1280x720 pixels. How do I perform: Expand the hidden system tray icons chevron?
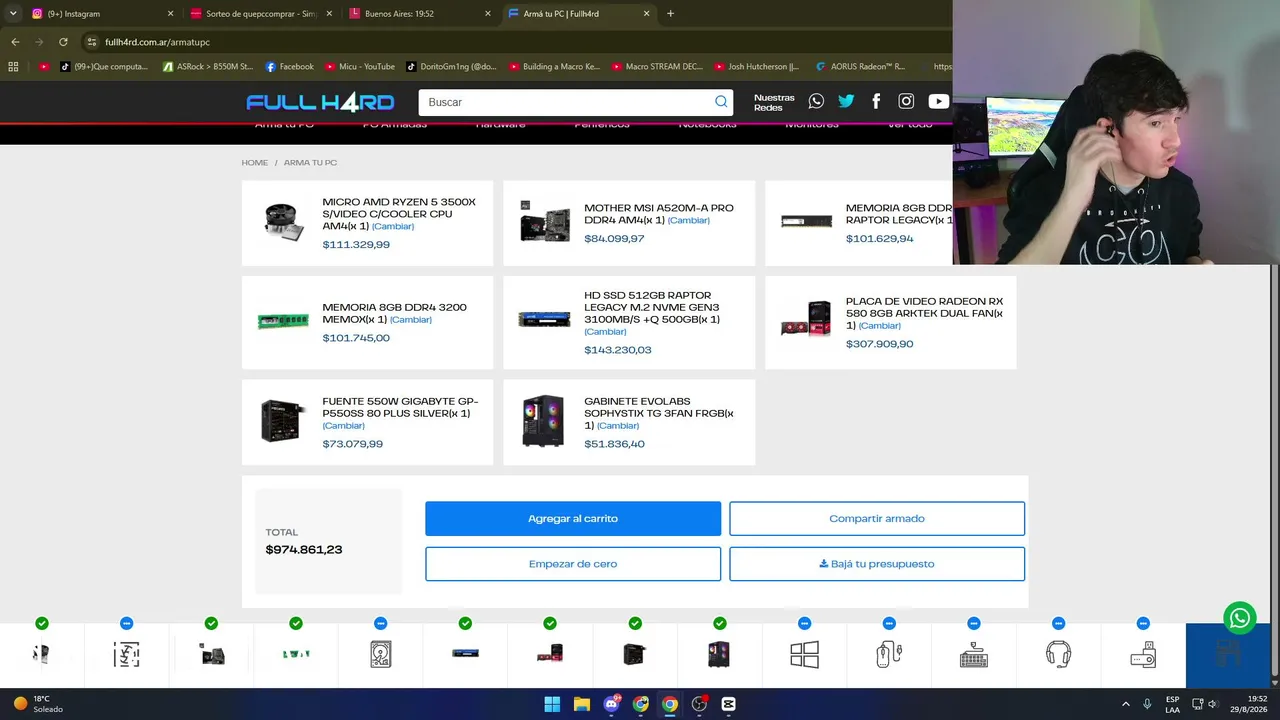(x=1126, y=704)
